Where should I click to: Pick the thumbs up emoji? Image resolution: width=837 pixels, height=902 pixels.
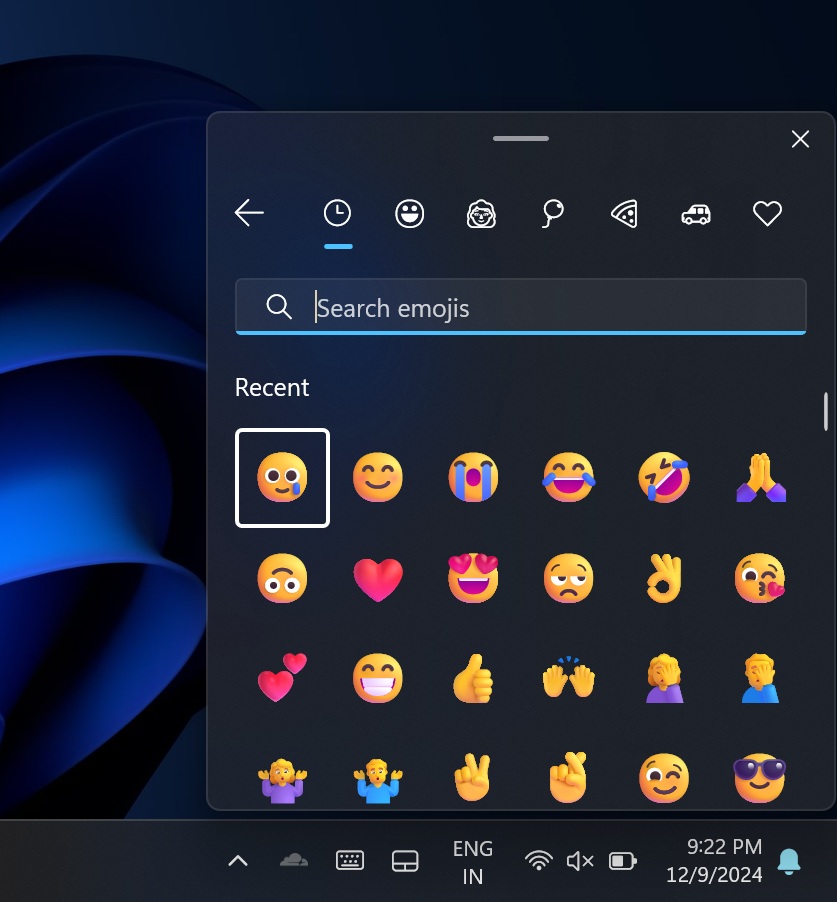point(473,677)
